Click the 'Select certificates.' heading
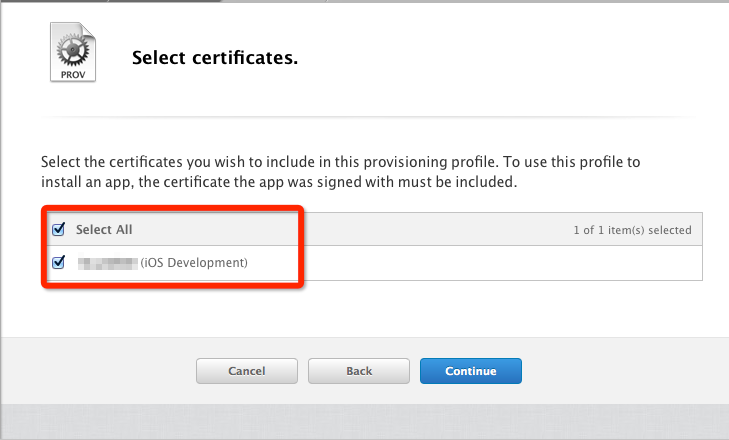 (215, 58)
